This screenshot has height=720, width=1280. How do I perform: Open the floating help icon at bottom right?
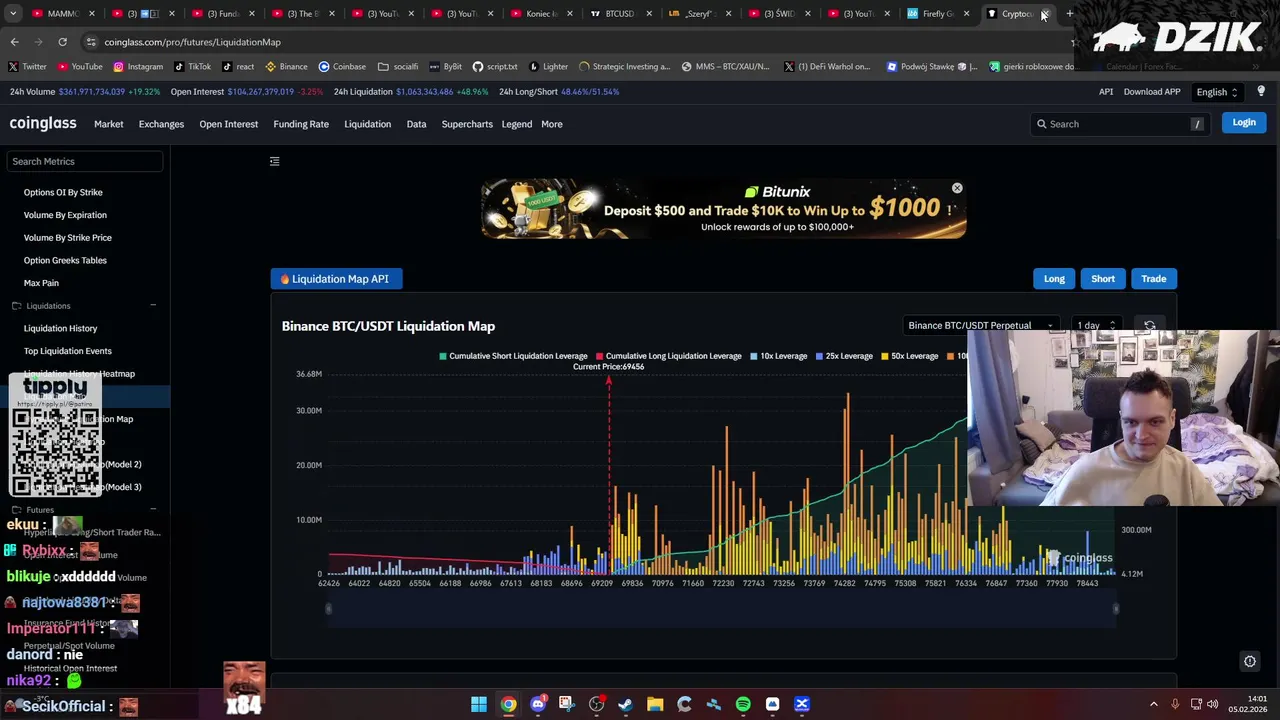click(1249, 661)
